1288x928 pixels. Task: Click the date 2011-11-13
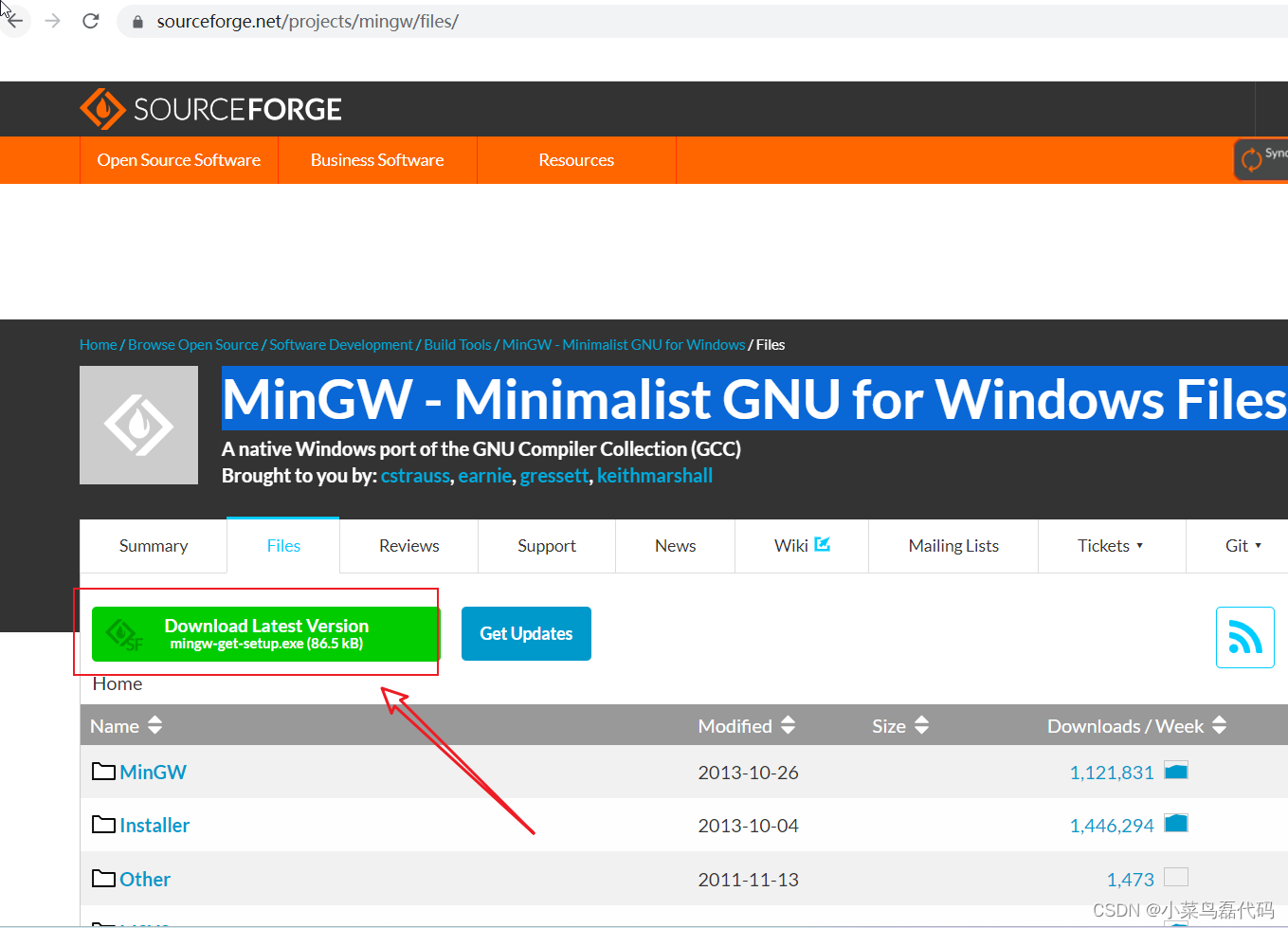tap(749, 880)
